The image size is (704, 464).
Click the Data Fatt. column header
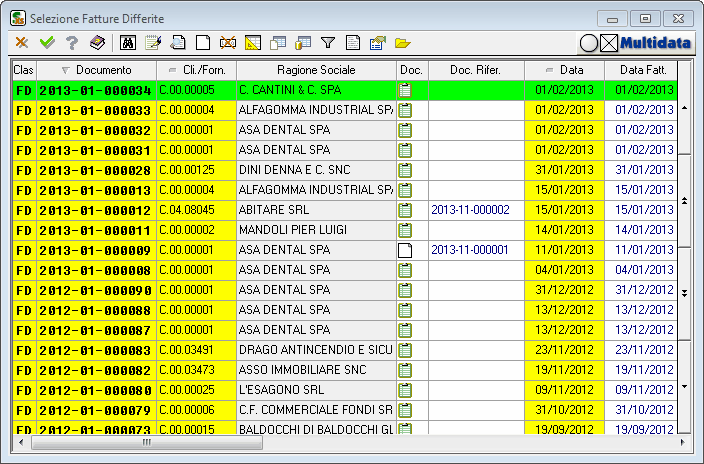click(x=641, y=70)
